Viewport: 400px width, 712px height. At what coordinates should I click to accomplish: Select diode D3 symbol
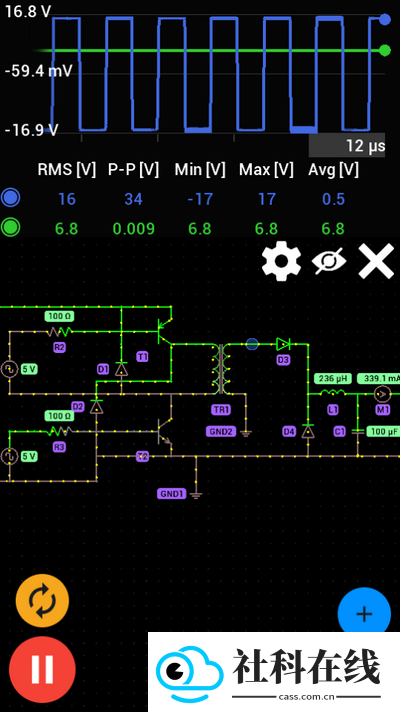click(x=283, y=344)
